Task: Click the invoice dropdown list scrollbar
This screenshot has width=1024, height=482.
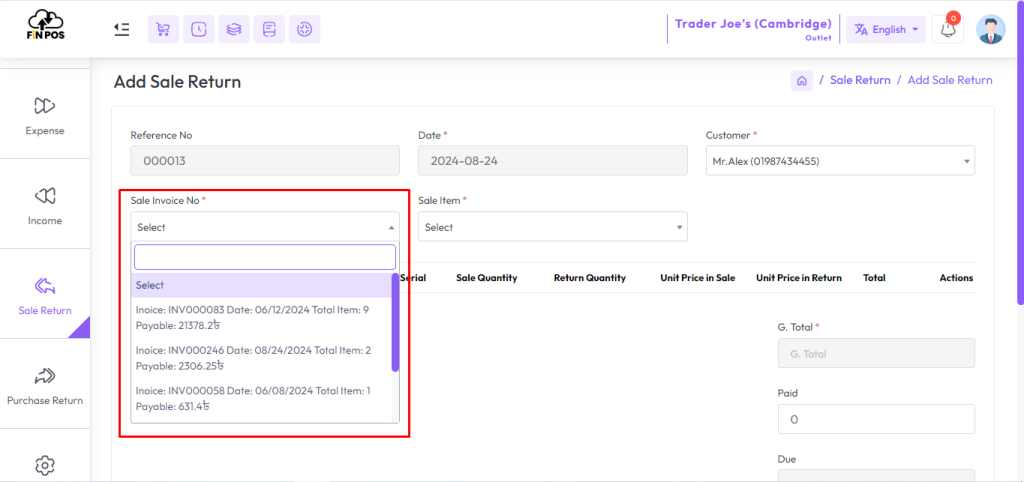Action: 395,323
